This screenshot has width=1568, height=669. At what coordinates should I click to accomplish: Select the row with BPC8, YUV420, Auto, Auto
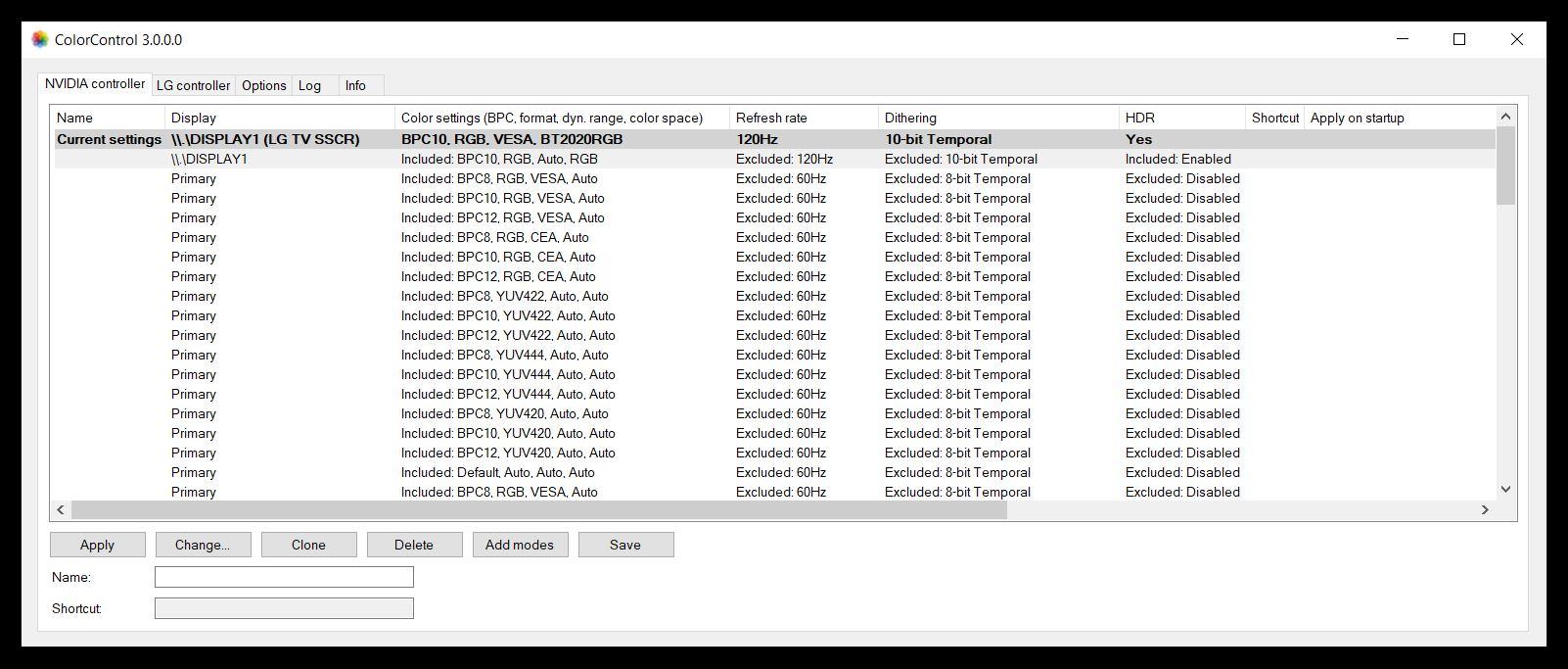point(774,413)
